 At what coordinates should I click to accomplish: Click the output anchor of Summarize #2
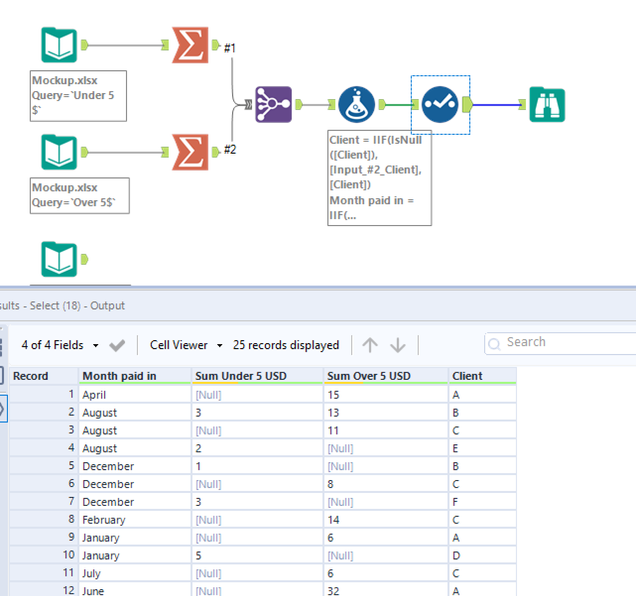tap(215, 152)
